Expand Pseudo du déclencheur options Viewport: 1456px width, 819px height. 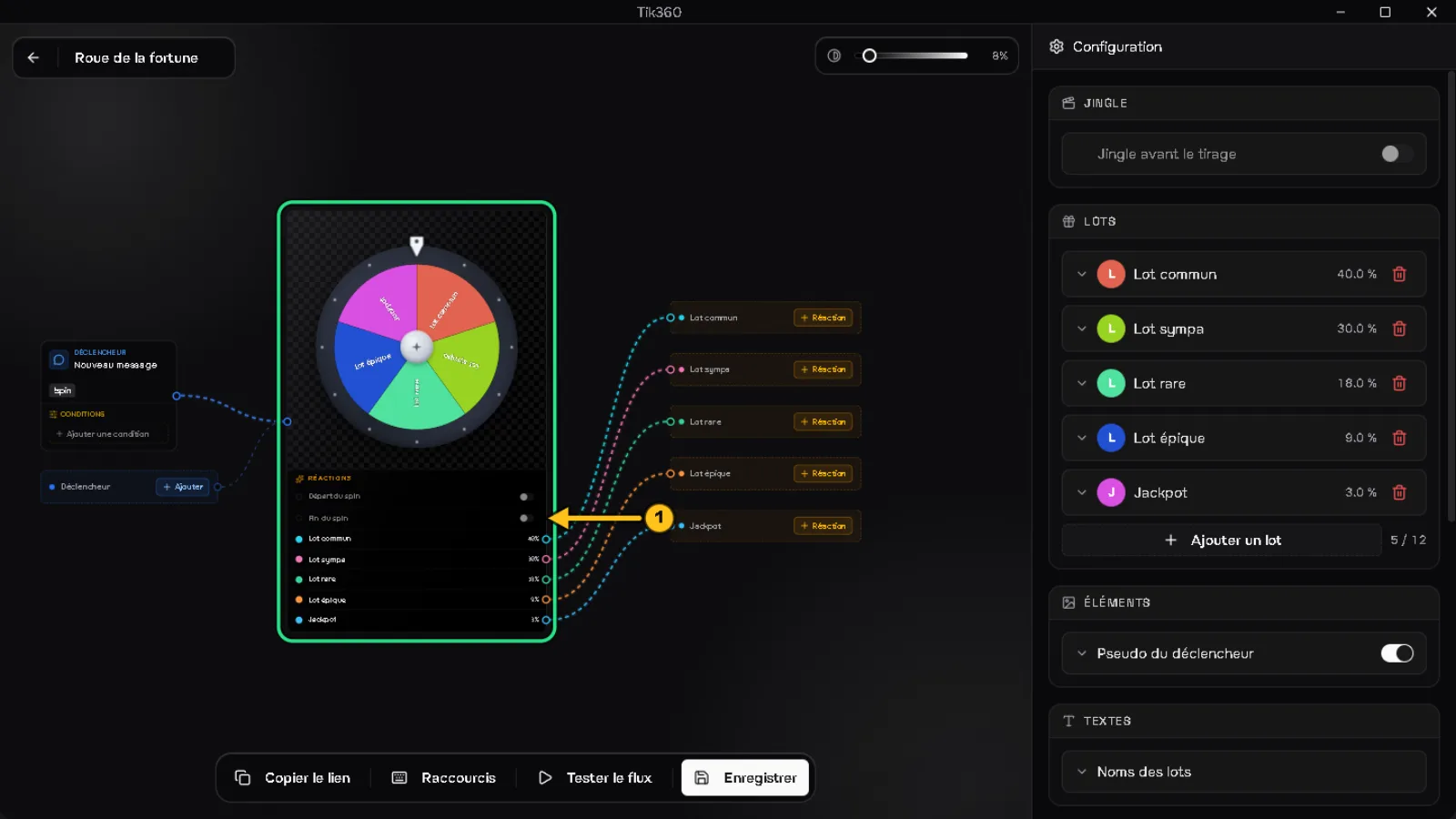tap(1082, 653)
